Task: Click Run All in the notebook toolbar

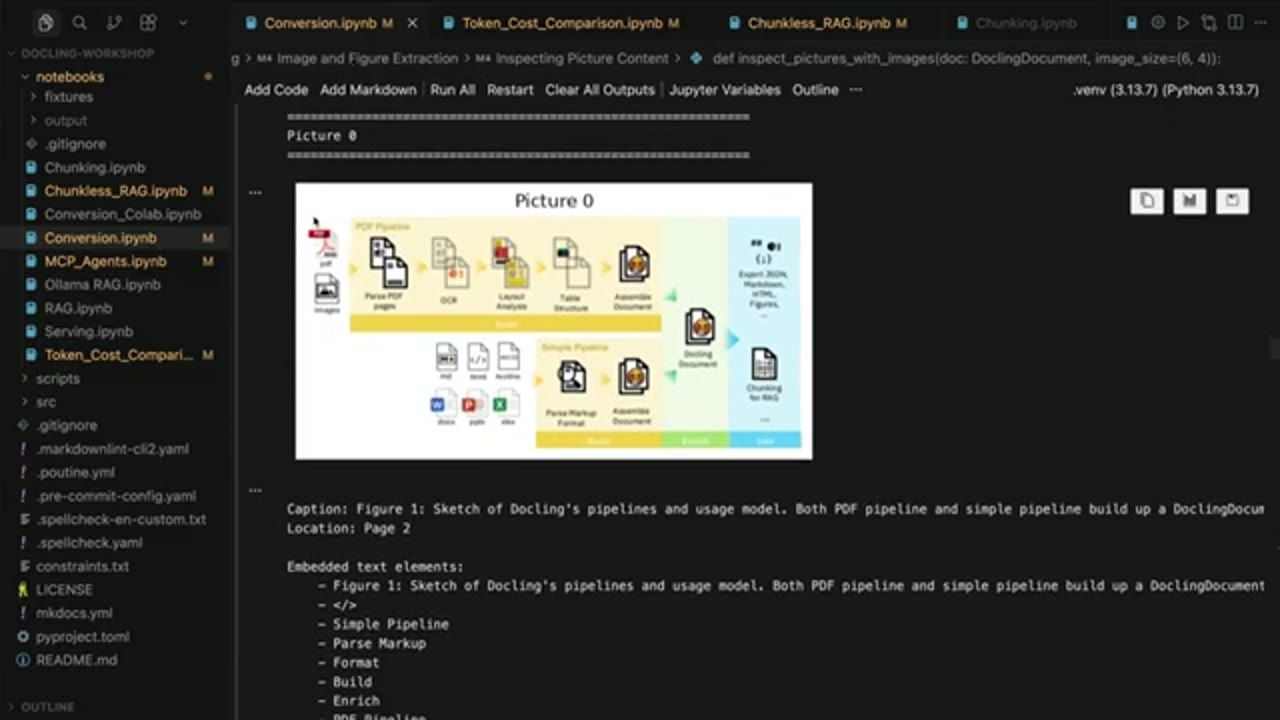Action: (453, 89)
